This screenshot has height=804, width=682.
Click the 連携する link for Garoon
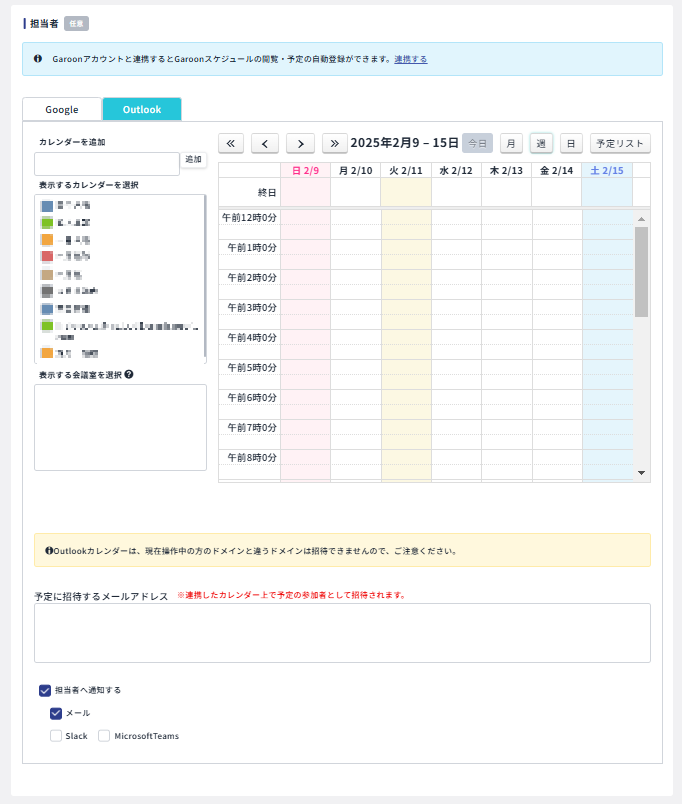pos(410,59)
